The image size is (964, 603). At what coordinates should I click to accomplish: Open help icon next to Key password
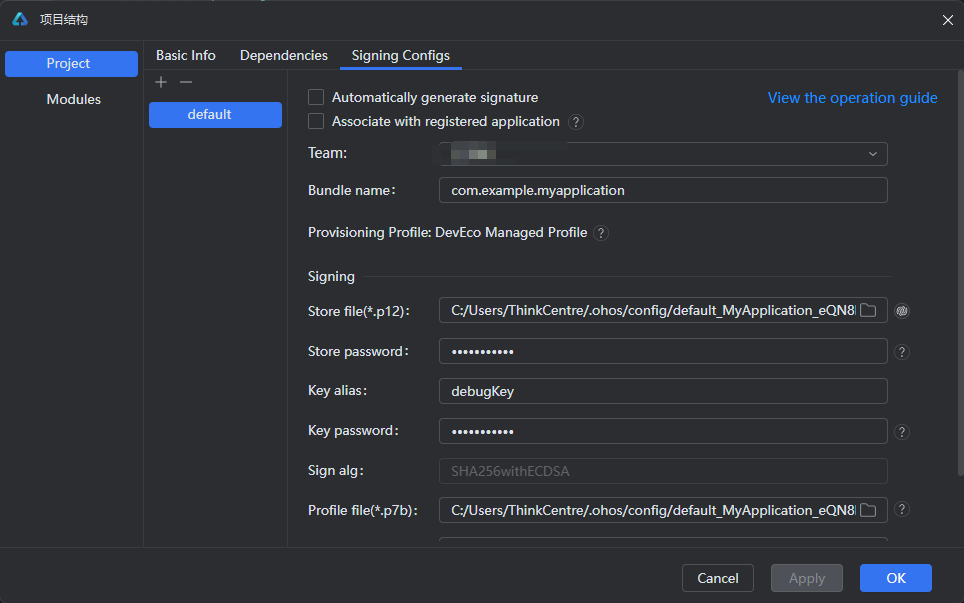coord(902,432)
